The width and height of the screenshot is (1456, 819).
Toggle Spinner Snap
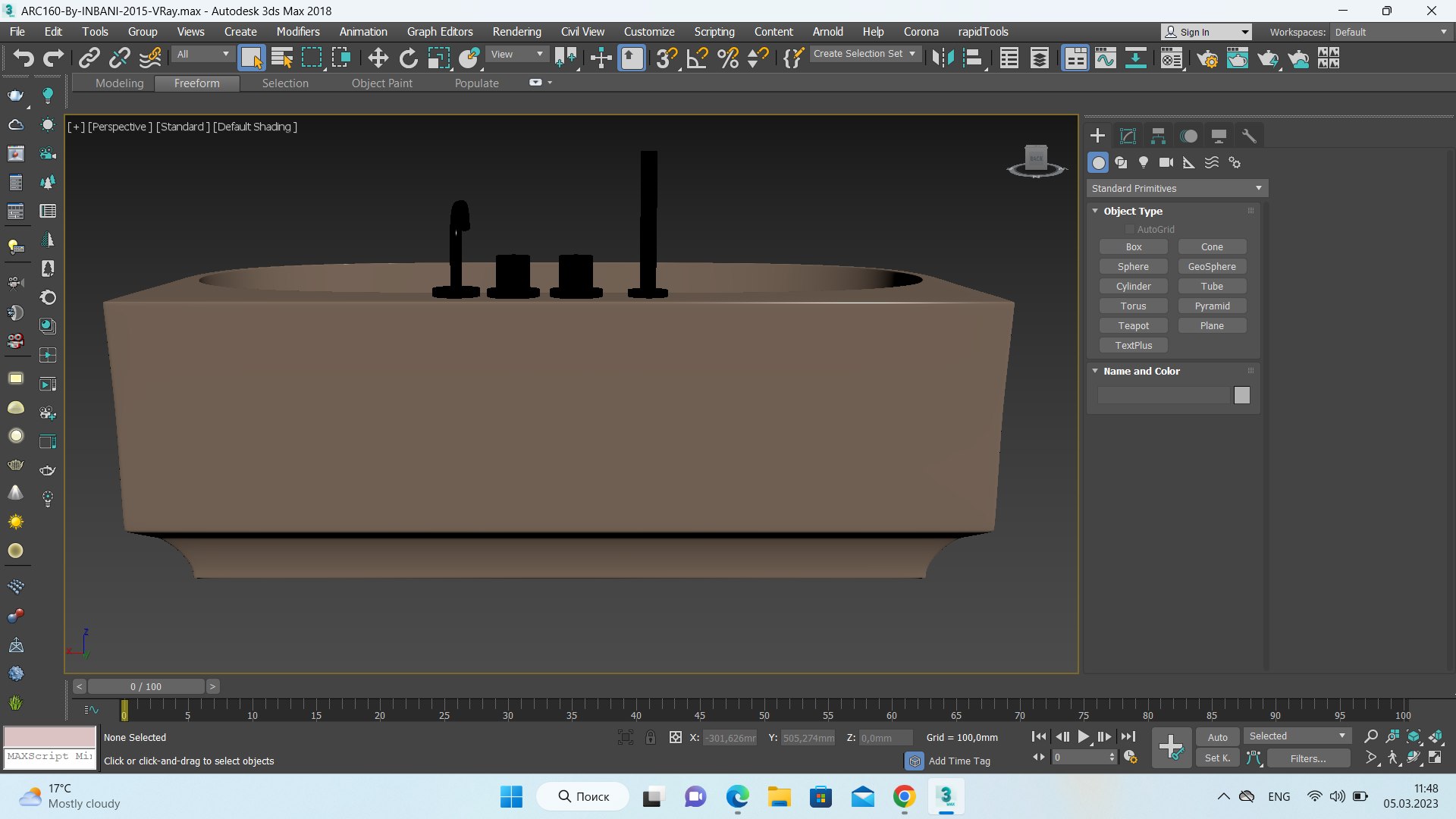point(758,58)
